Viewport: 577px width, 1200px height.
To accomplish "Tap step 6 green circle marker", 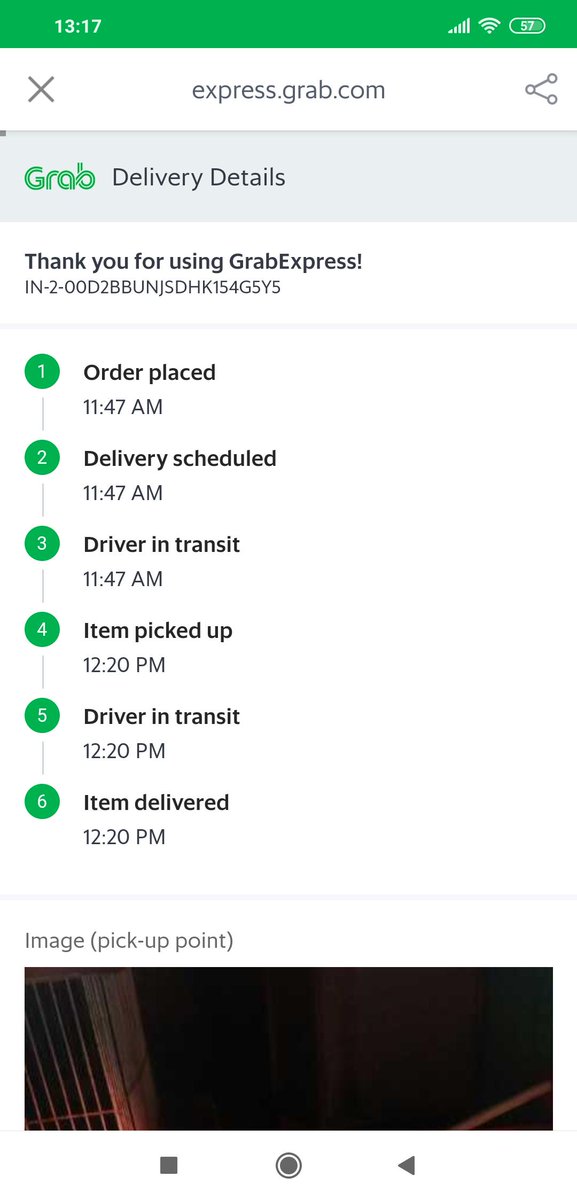I will 42,803.
